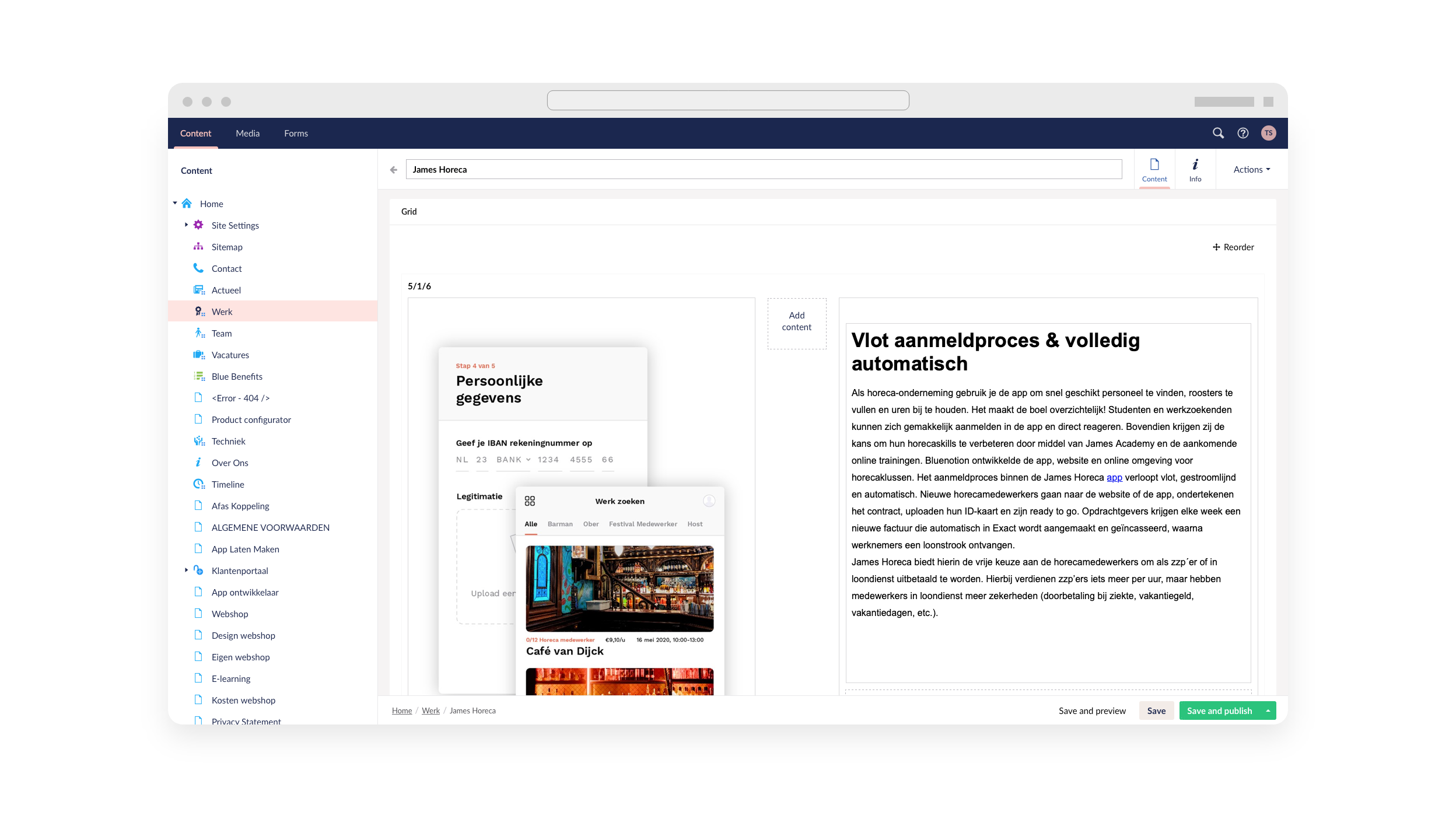This screenshot has height=819, width=1456.
Task: Click the Café van Dijck bar photo
Action: (619, 589)
